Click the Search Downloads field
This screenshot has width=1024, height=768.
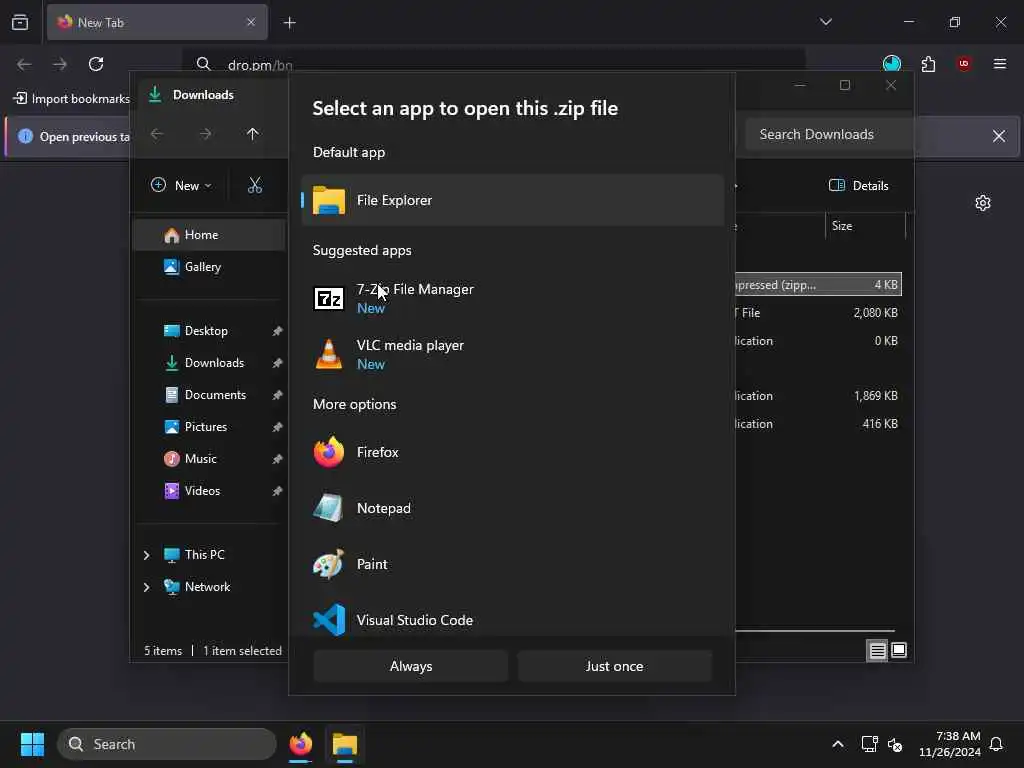pyautogui.click(x=828, y=135)
